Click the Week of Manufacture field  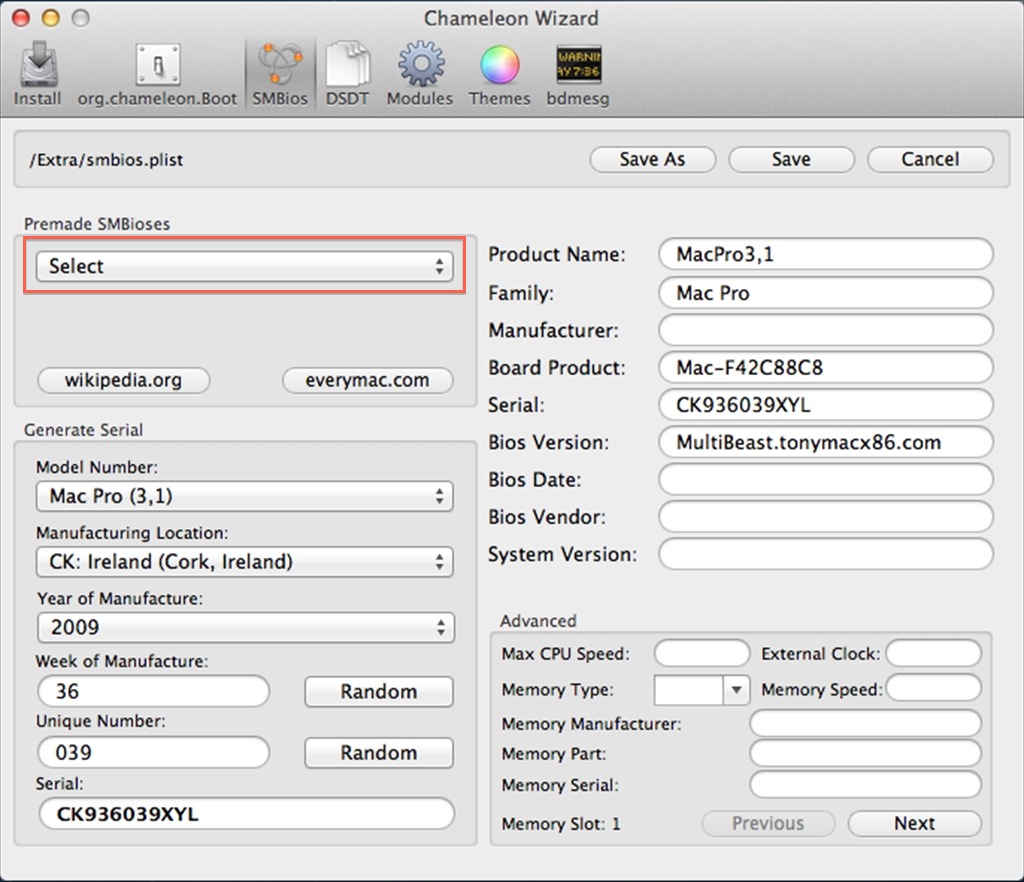(x=153, y=691)
